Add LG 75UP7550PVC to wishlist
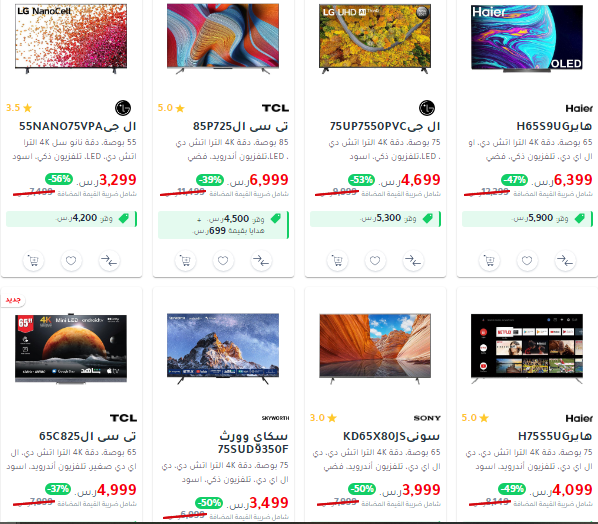Viewport: 598px width, 524px height. click(x=375, y=261)
